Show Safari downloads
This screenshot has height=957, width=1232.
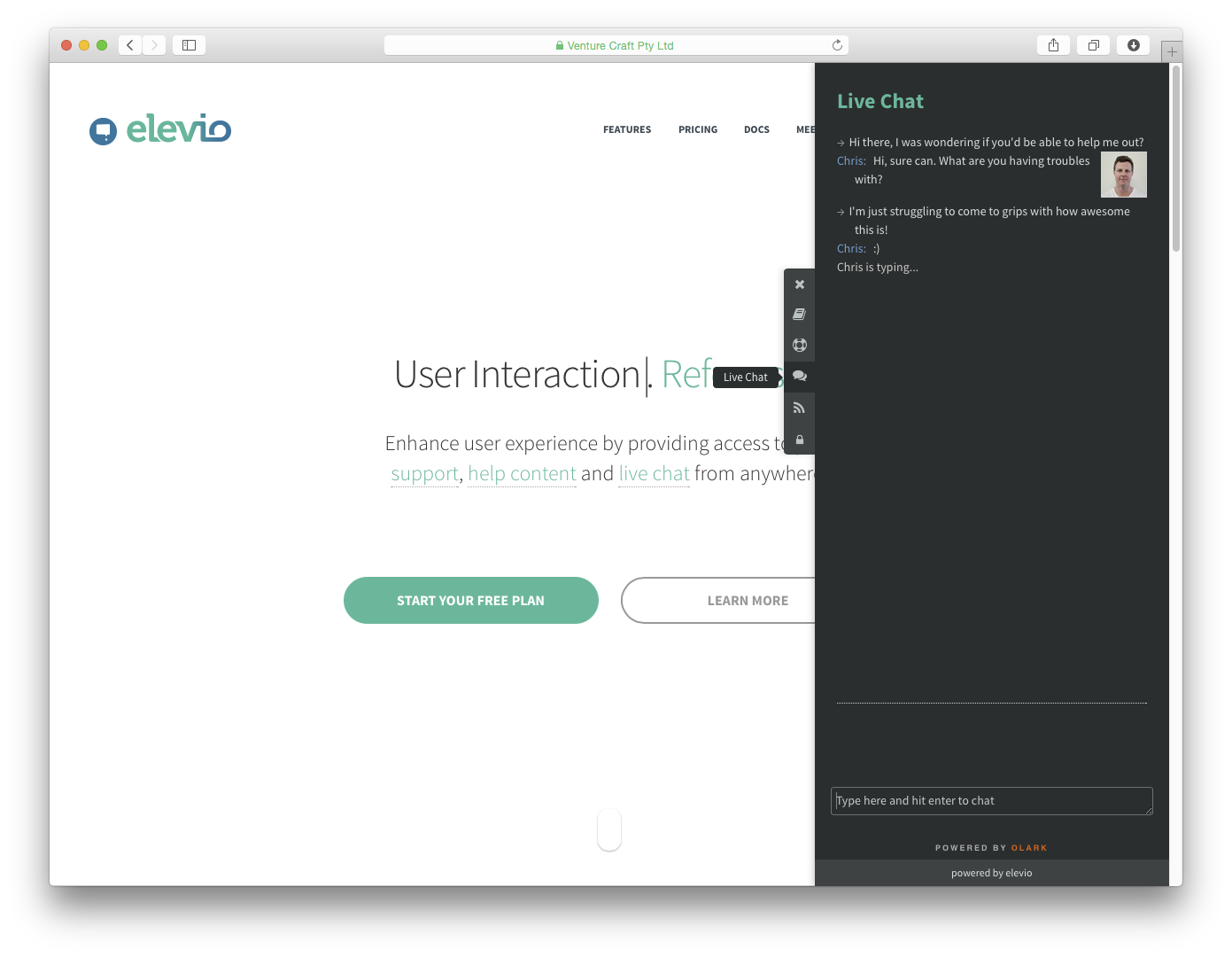[1133, 45]
